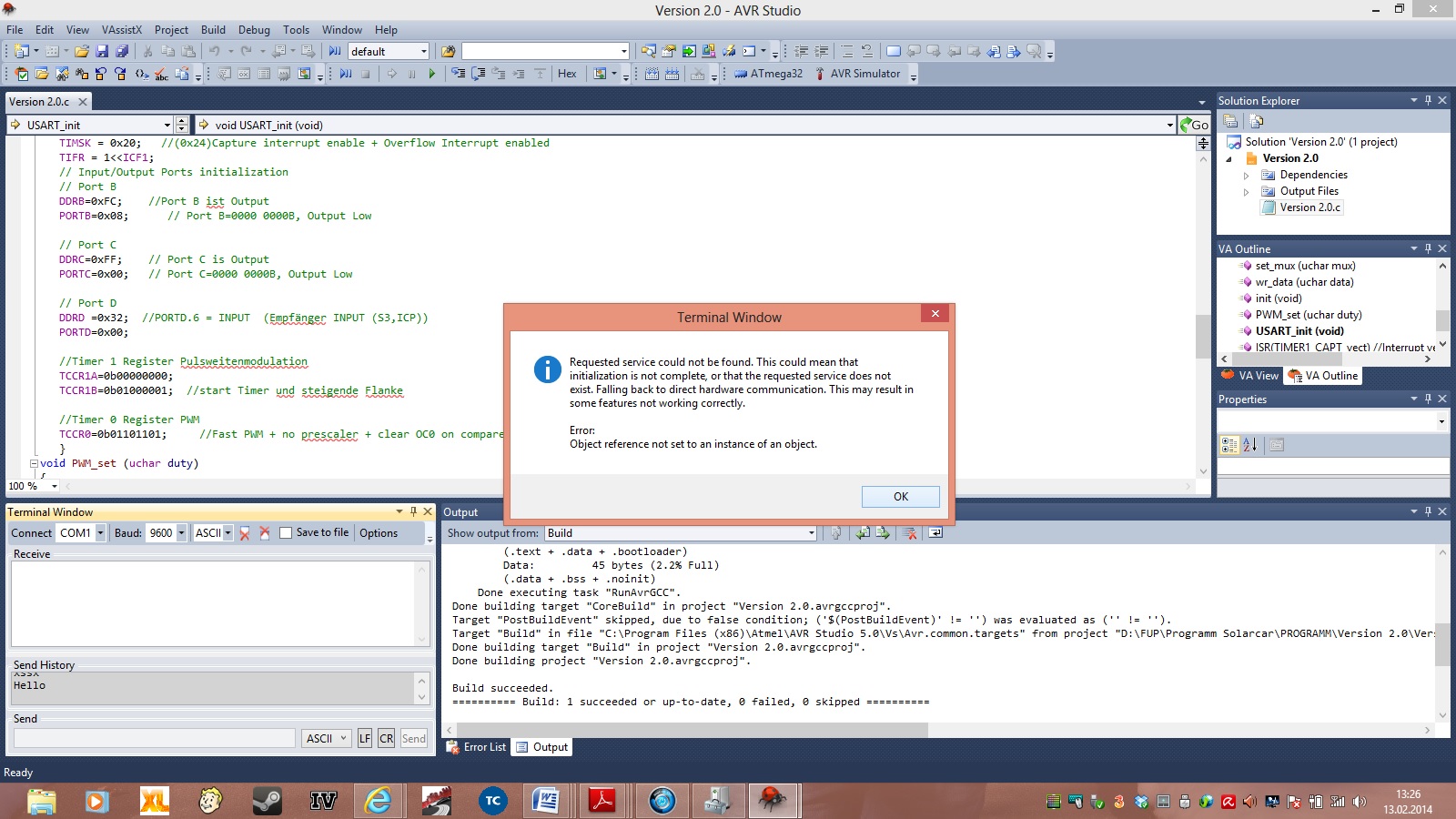The width and height of the screenshot is (1456, 819).
Task: Click the clear receive window red X icon
Action: [x=245, y=533]
